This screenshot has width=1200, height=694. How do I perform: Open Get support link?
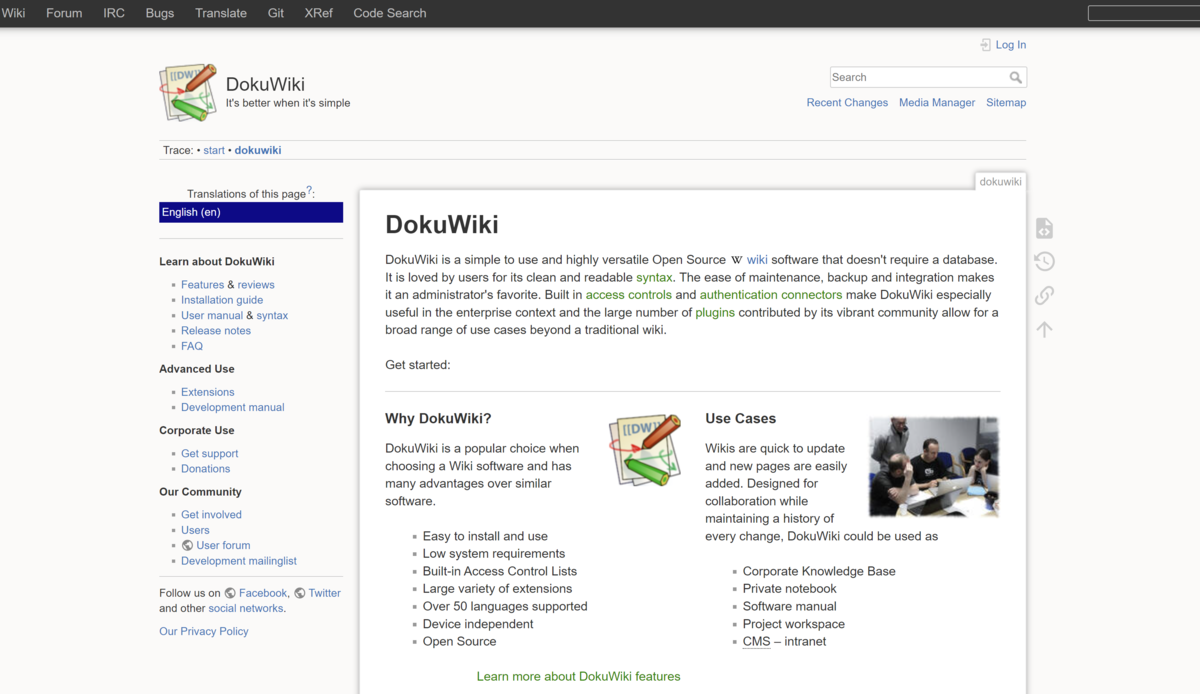click(x=210, y=454)
